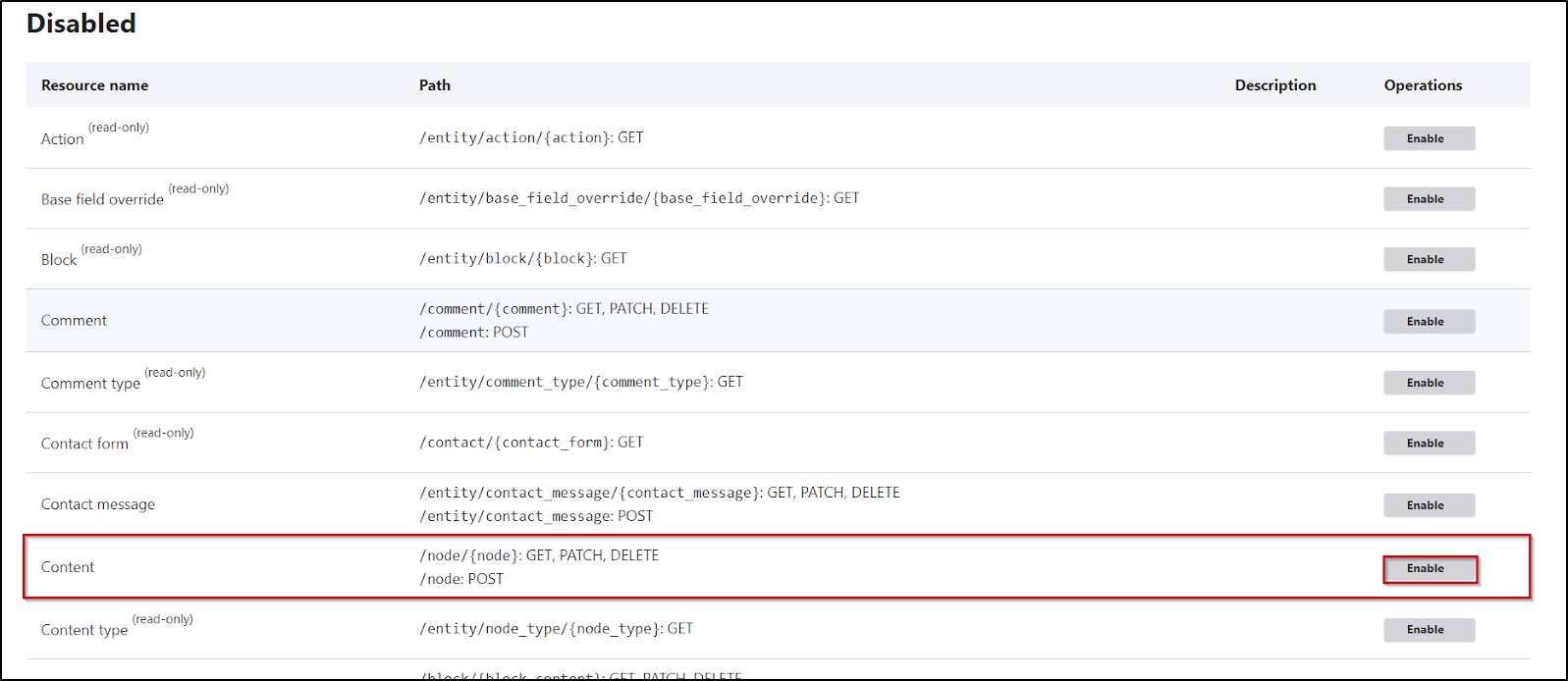This screenshot has height=681, width=1568.
Task: Select the Contact message resource name
Action: (98, 504)
